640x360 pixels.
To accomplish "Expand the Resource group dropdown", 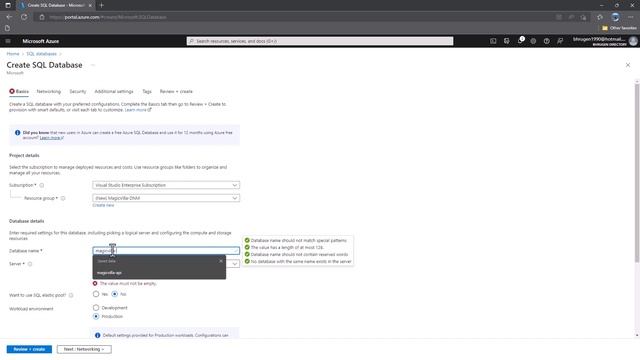I will tap(166, 198).
